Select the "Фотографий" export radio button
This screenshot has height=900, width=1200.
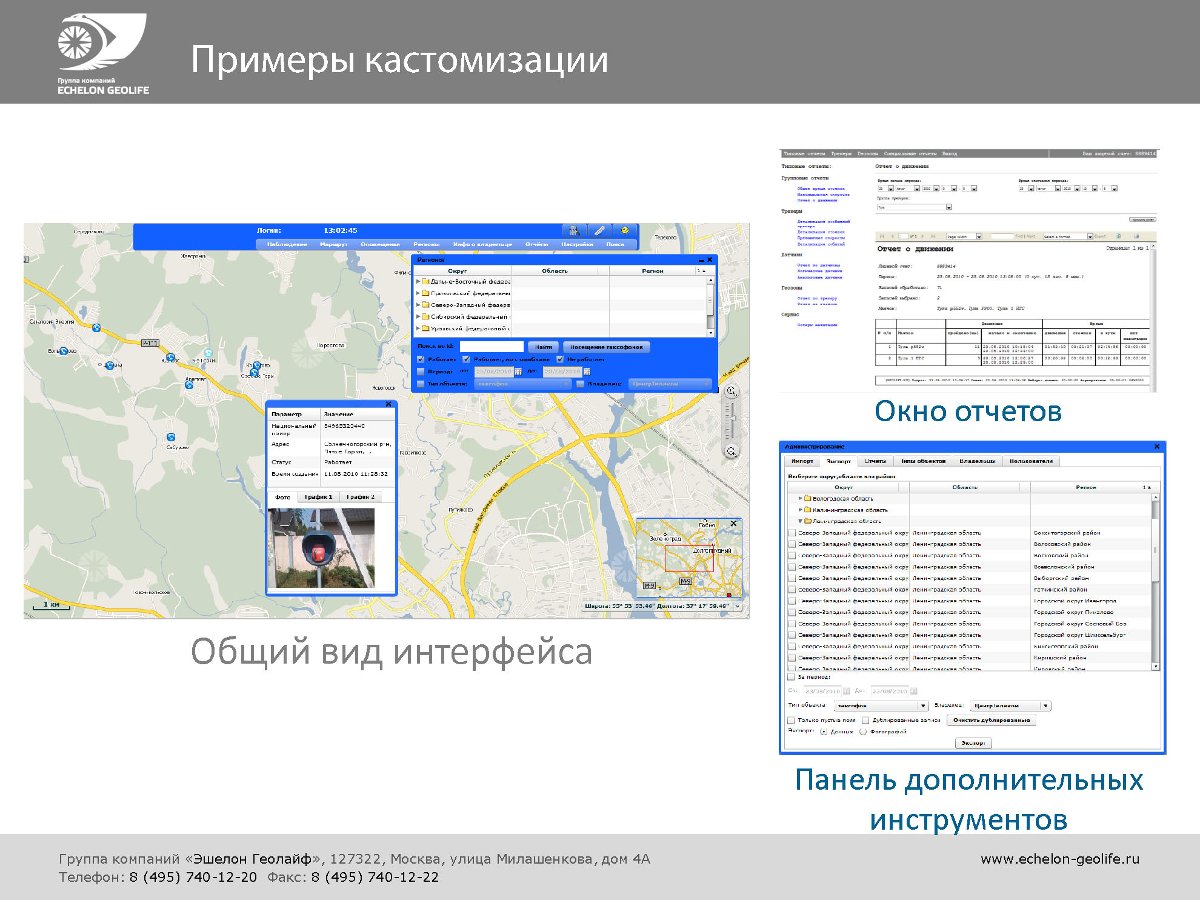point(863,732)
